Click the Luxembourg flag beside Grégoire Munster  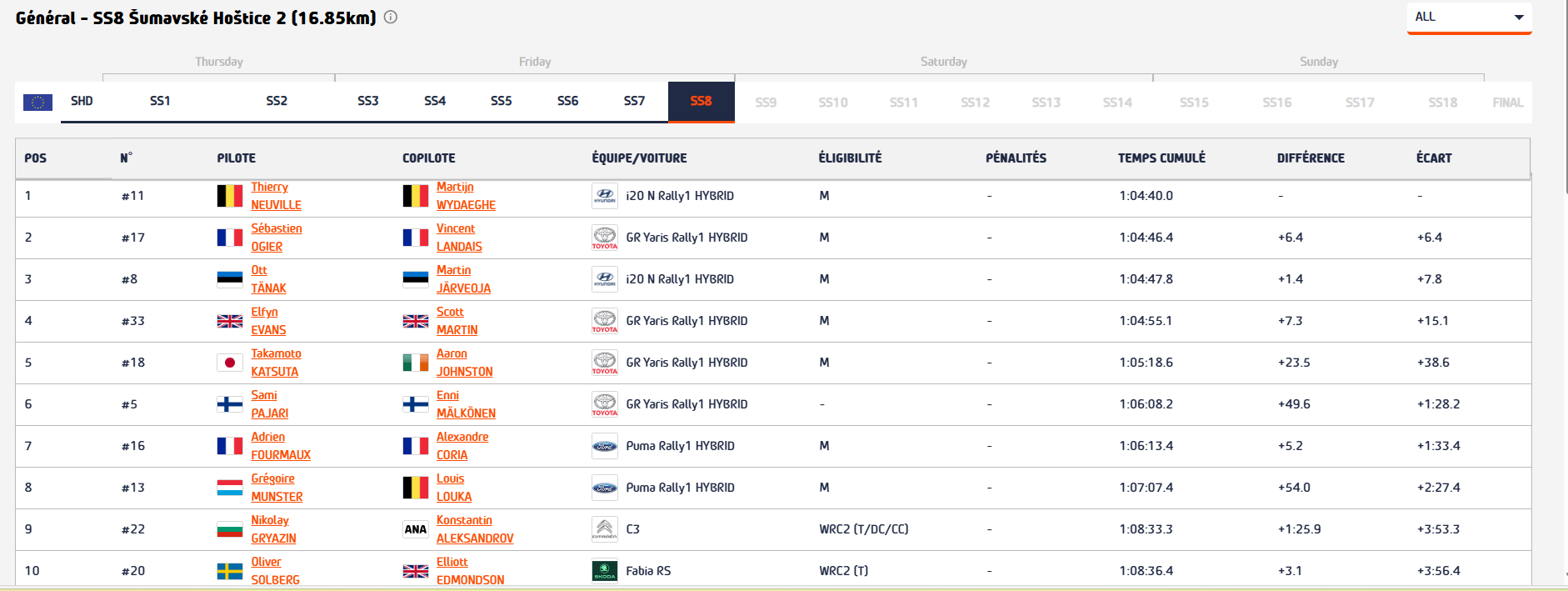click(x=230, y=488)
